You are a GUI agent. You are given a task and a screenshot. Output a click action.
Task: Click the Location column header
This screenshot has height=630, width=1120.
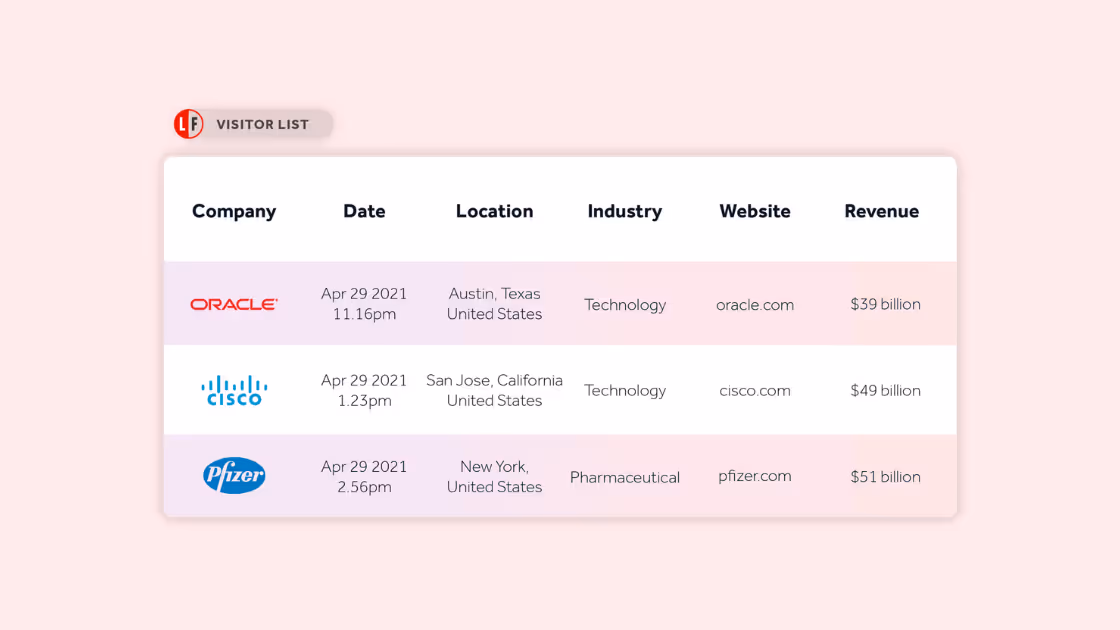click(x=494, y=211)
